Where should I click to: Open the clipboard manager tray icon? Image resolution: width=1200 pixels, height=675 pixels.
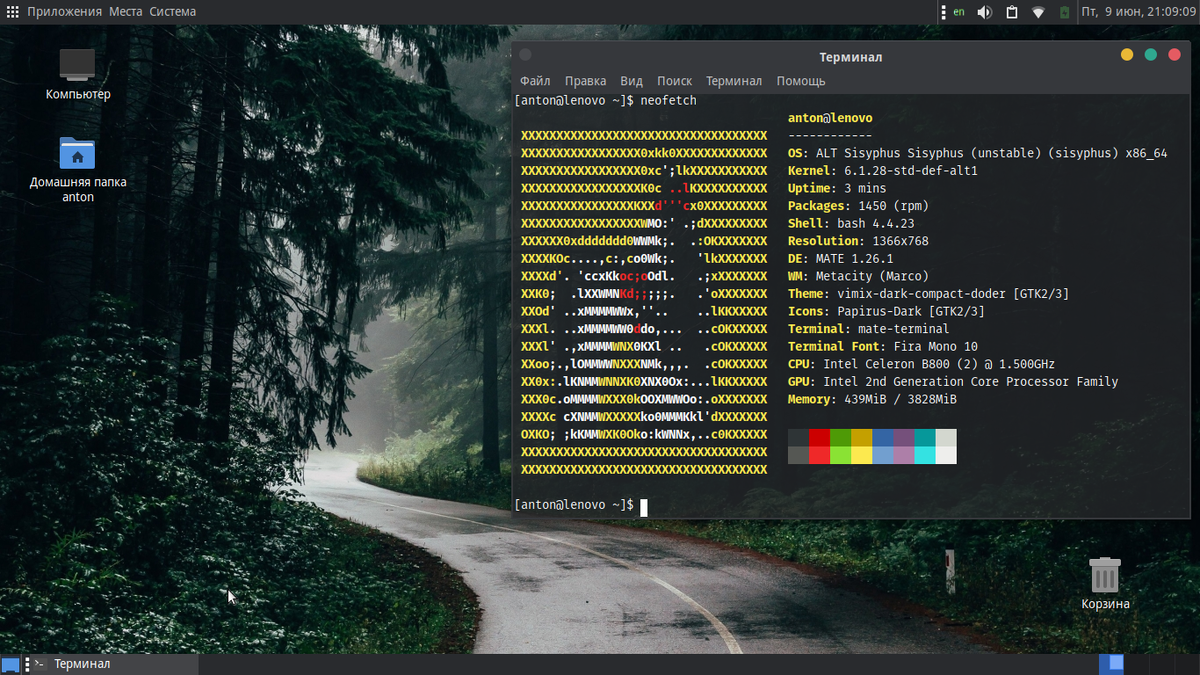1012,12
